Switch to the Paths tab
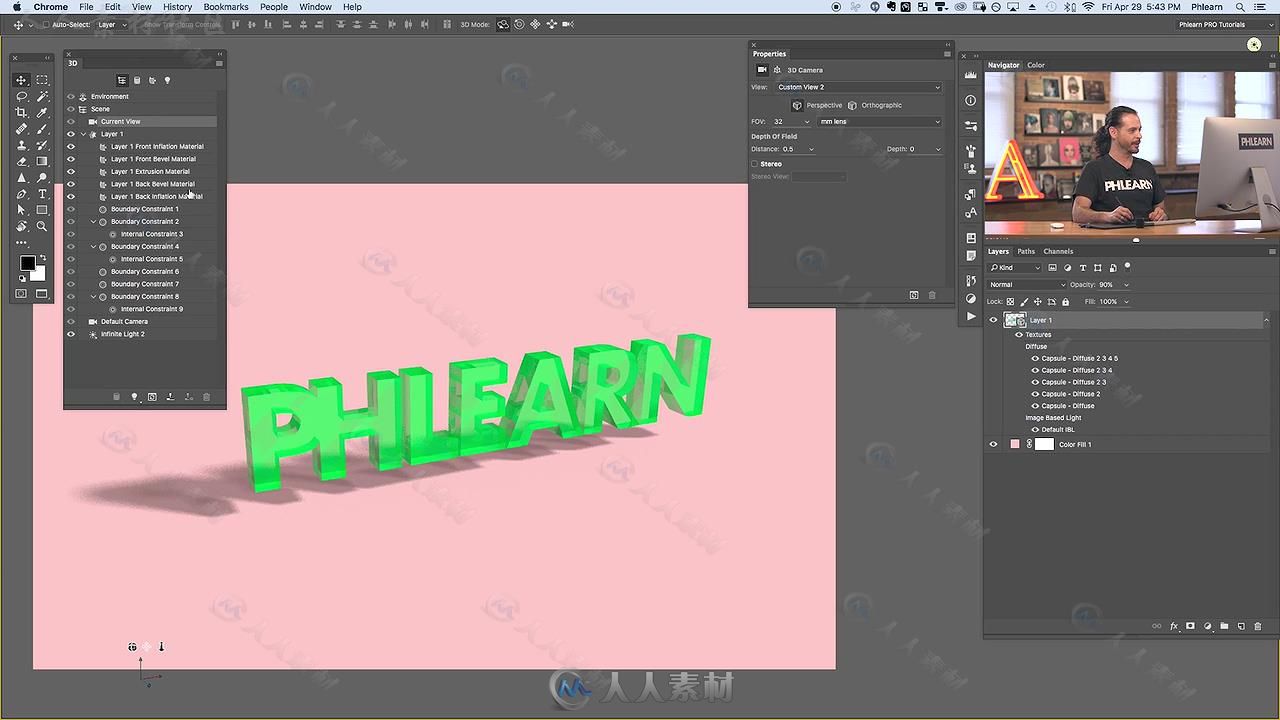 click(x=1026, y=252)
